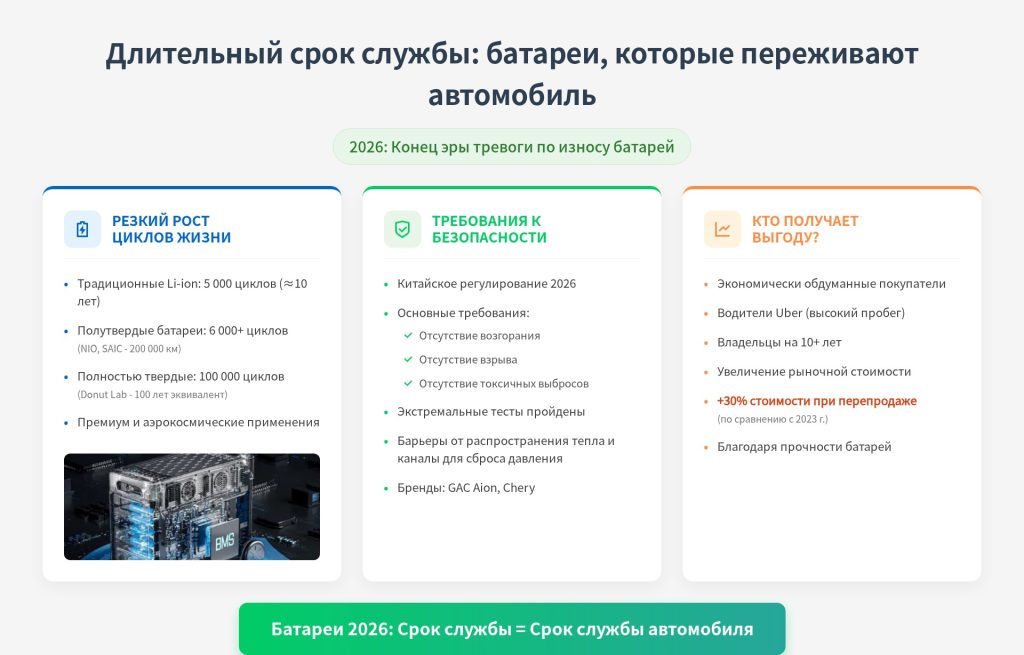Screen dimensions: 1024x655
Task: Click the orange line chart icon
Action: (722, 229)
